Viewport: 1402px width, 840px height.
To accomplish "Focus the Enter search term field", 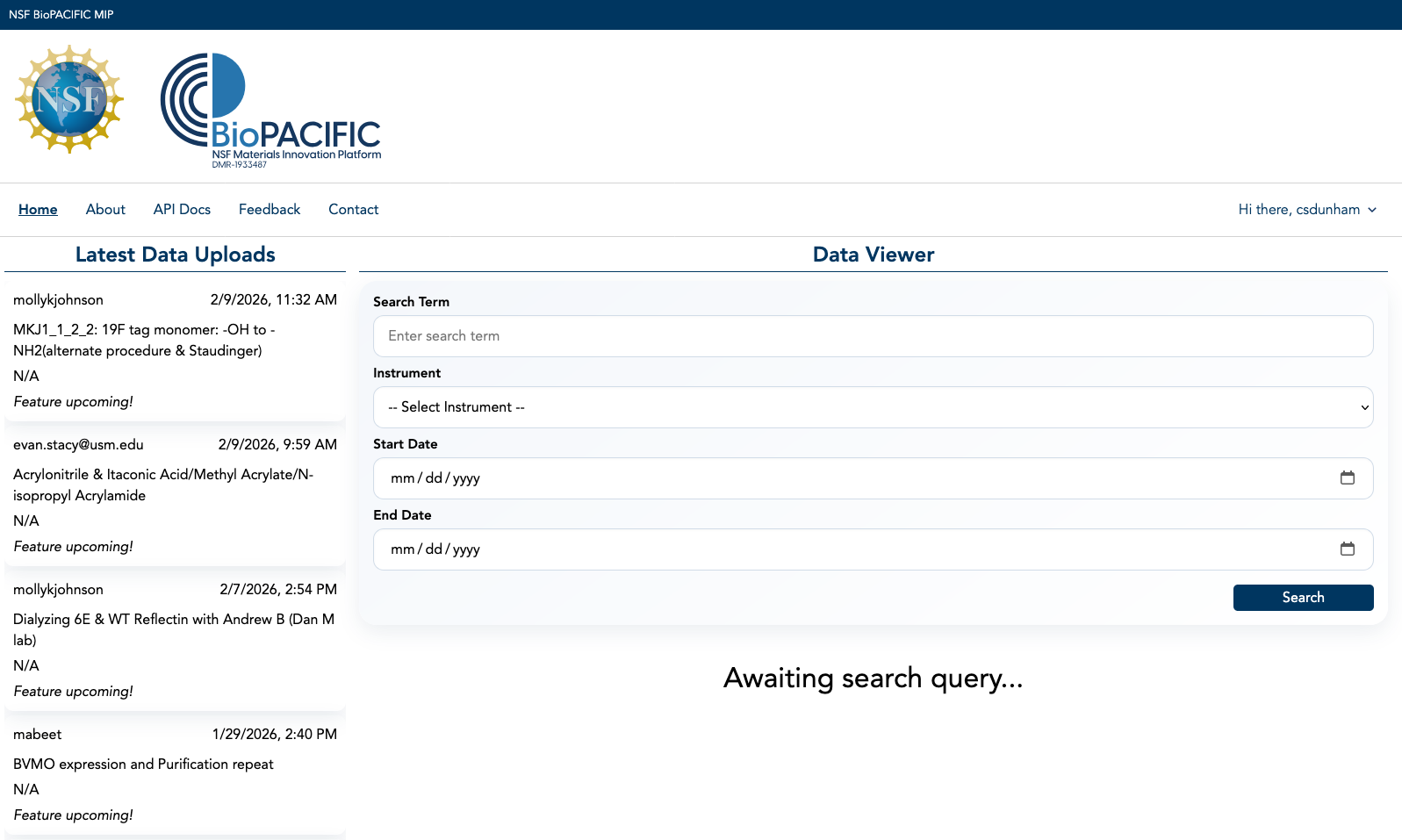I will pyautogui.click(x=873, y=336).
